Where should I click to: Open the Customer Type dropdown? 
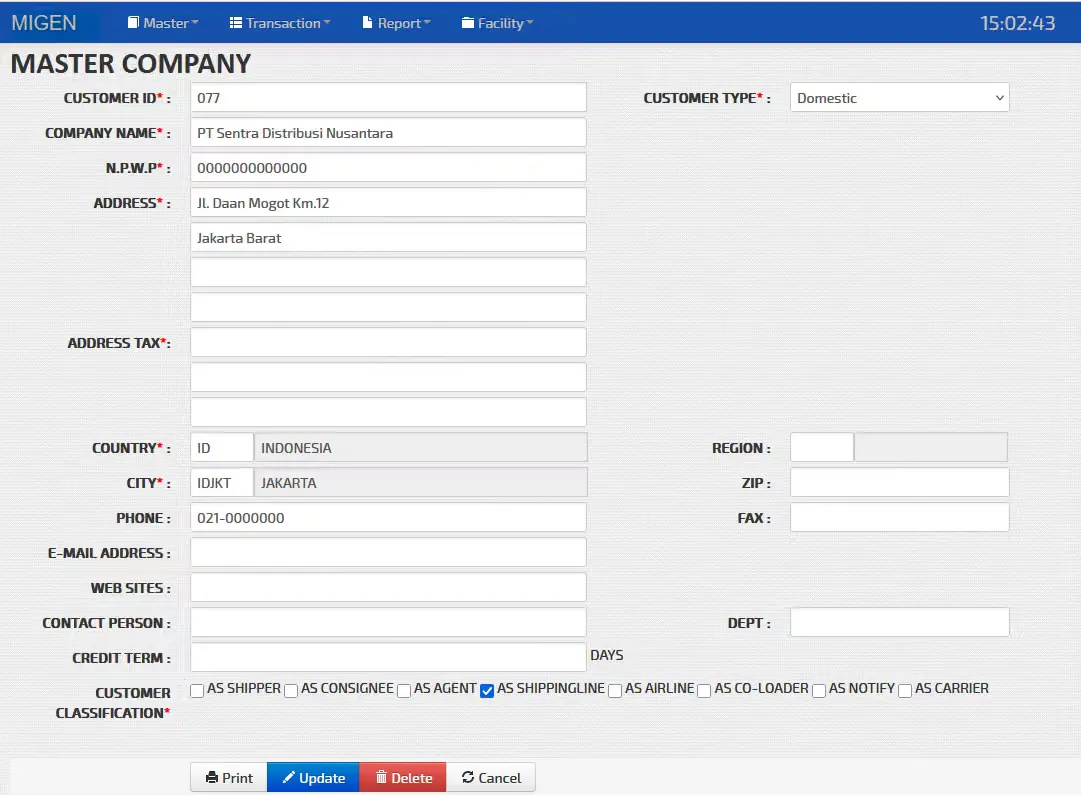coord(899,98)
